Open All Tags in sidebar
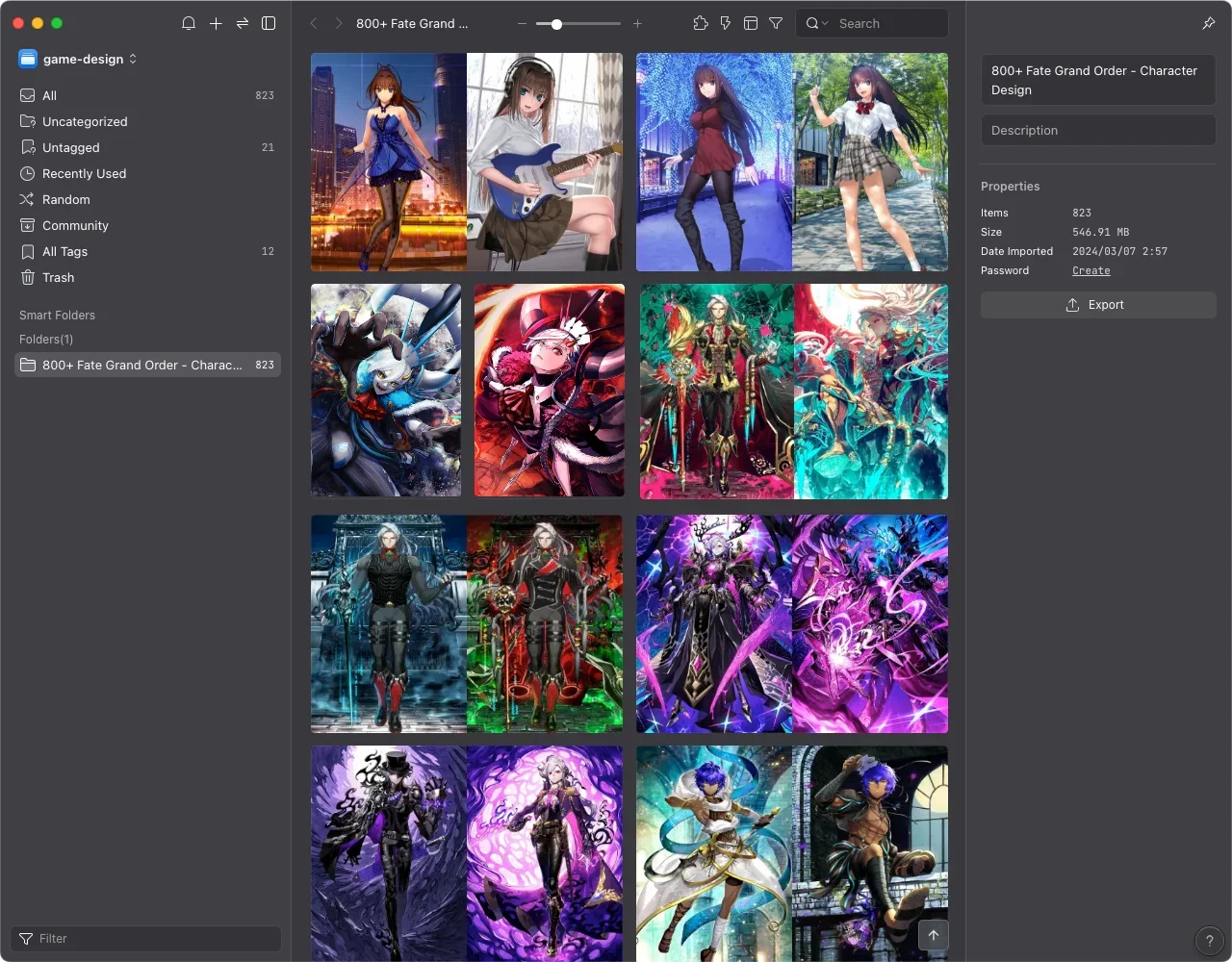Screen dimensions: 1232x962 point(147,251)
